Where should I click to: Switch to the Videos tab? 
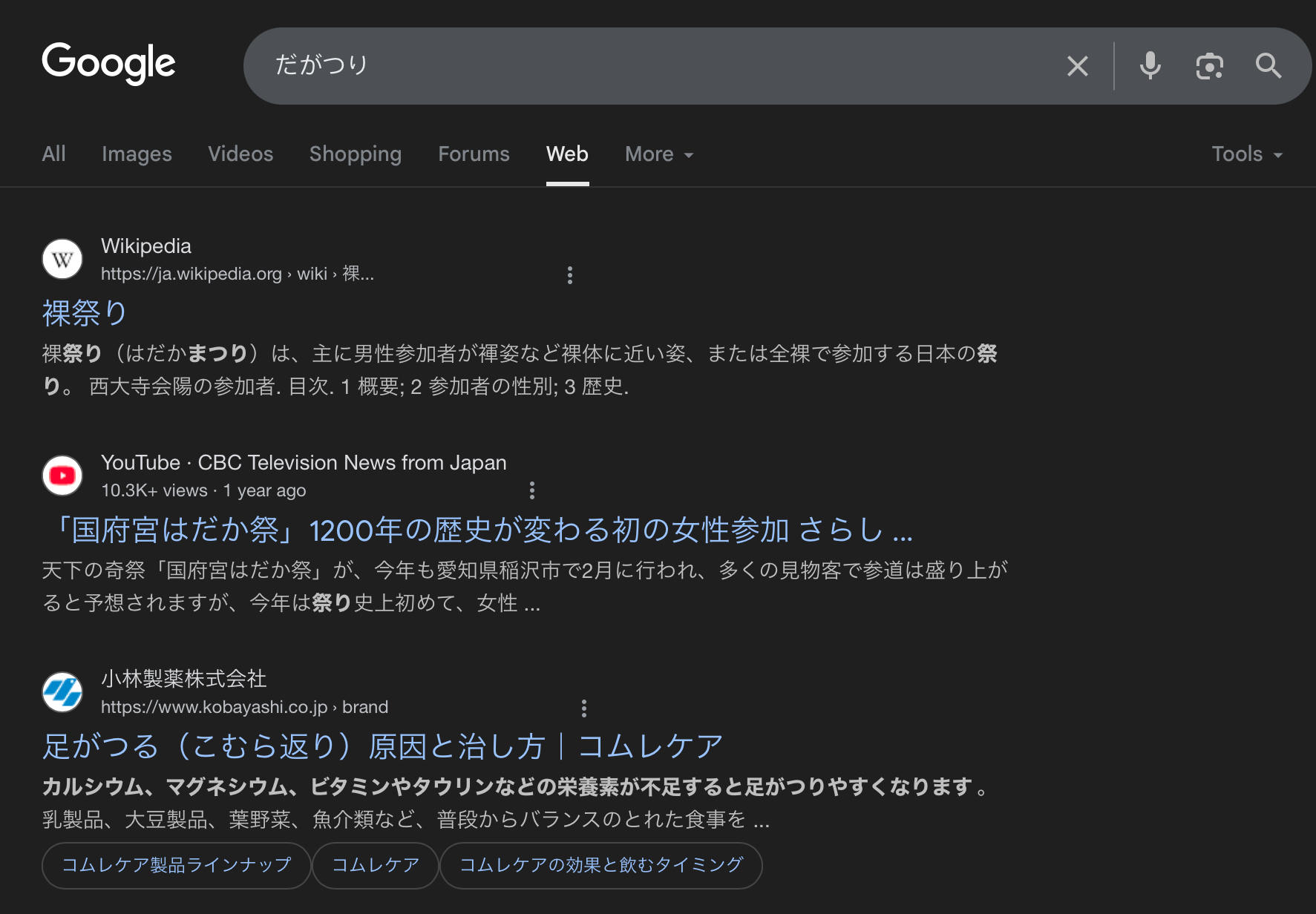click(x=240, y=154)
